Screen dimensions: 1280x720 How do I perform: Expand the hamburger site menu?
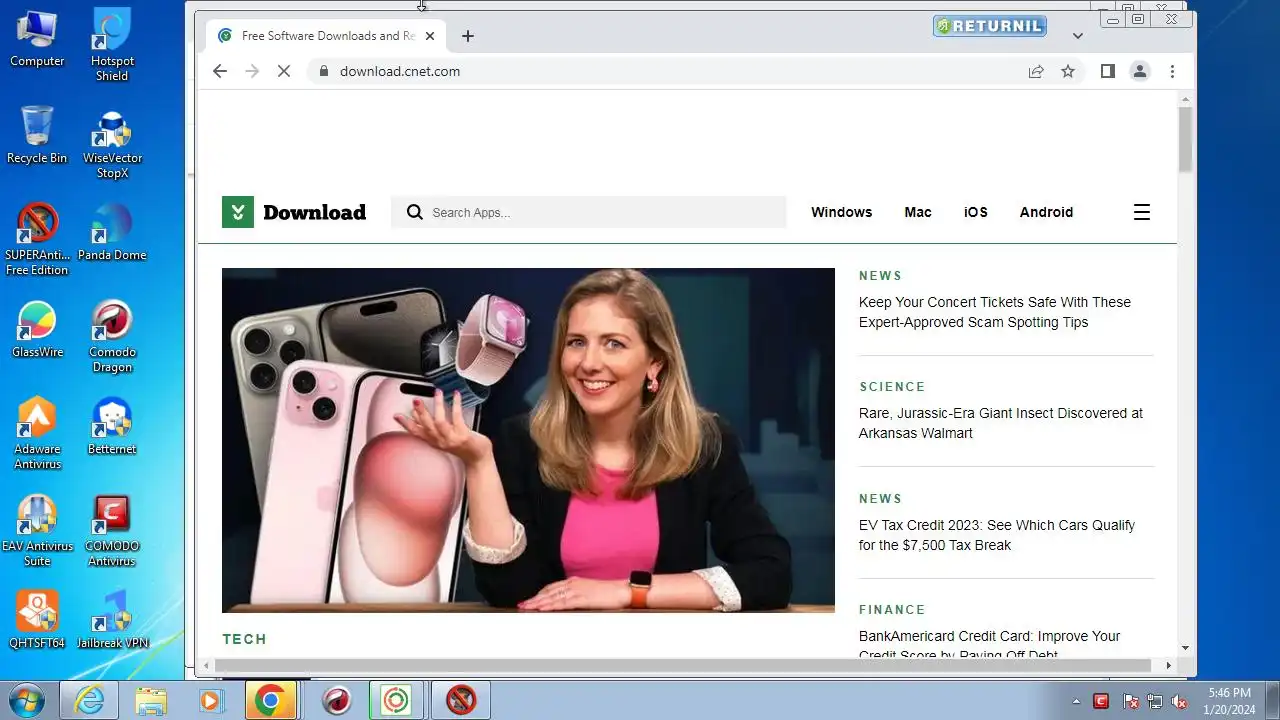point(1142,212)
